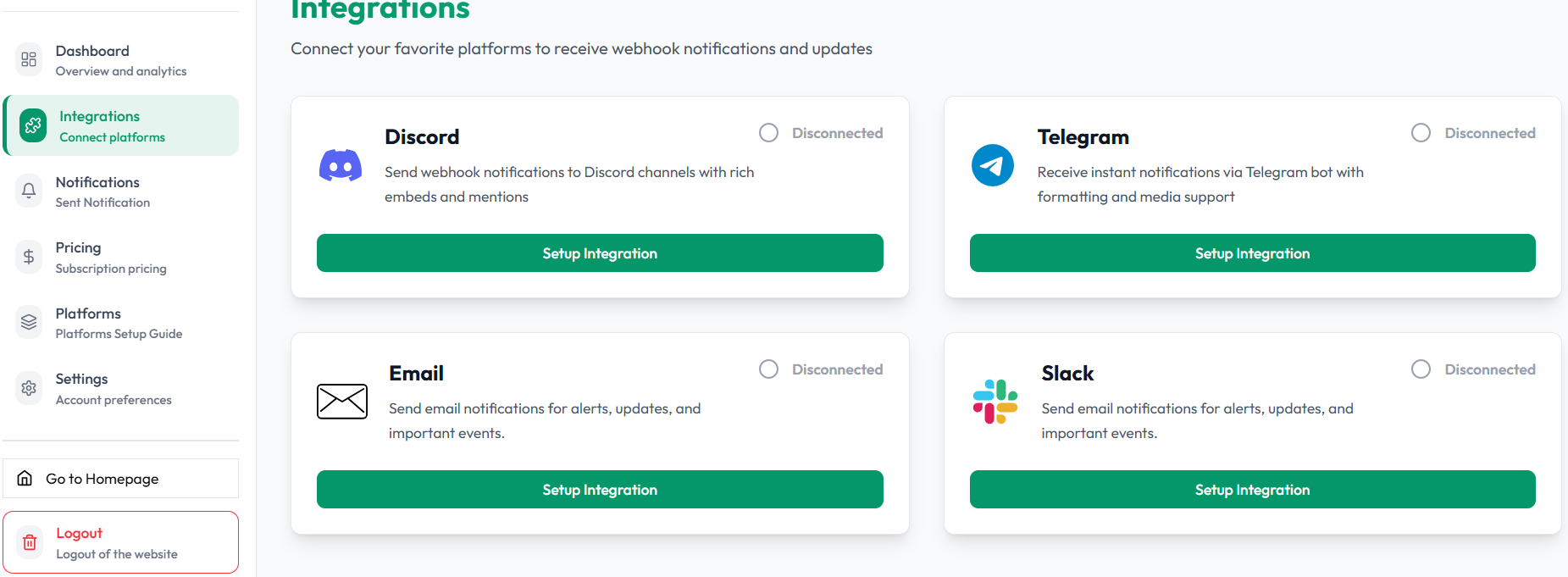Click the Platforms layers icon

click(29, 322)
